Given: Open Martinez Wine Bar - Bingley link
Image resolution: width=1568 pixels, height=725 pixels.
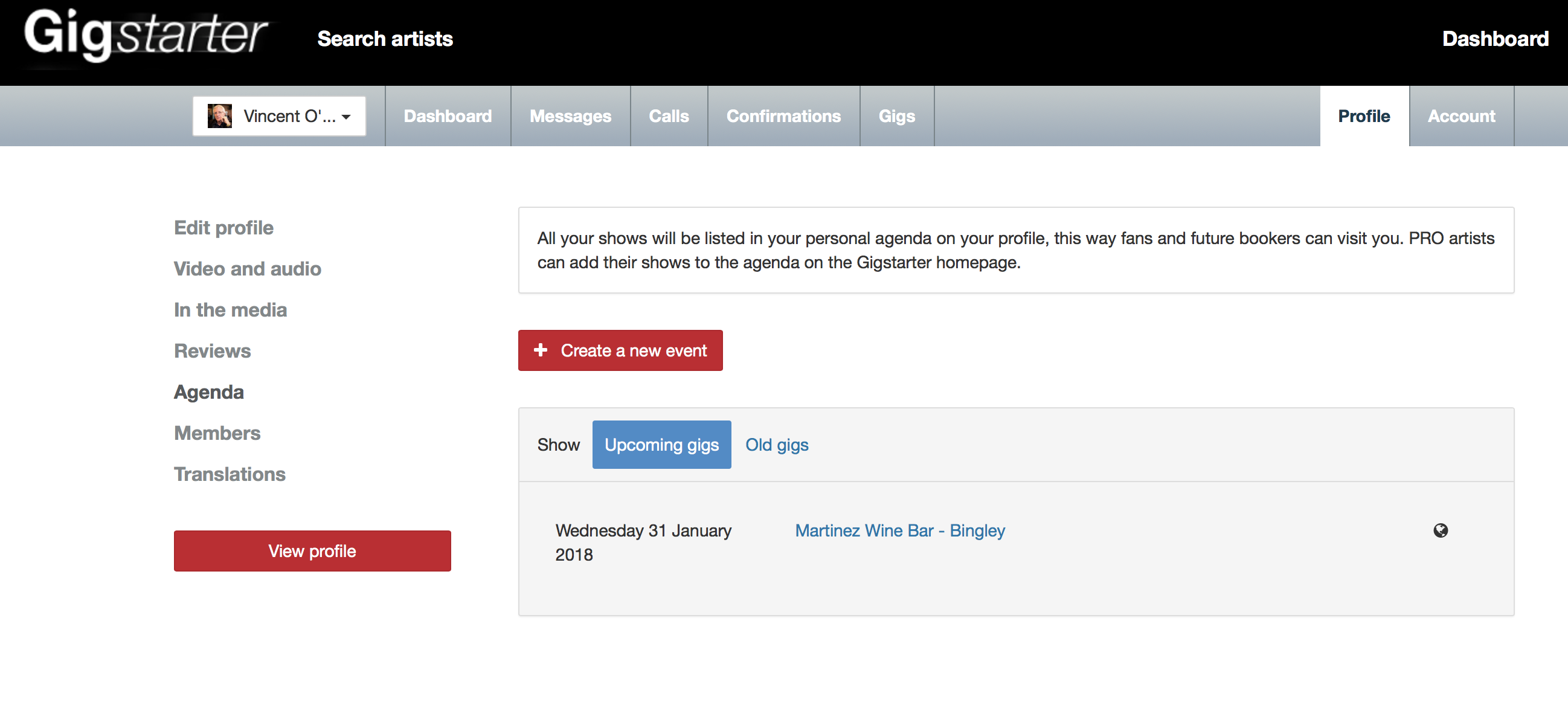Looking at the screenshot, I should click(899, 530).
